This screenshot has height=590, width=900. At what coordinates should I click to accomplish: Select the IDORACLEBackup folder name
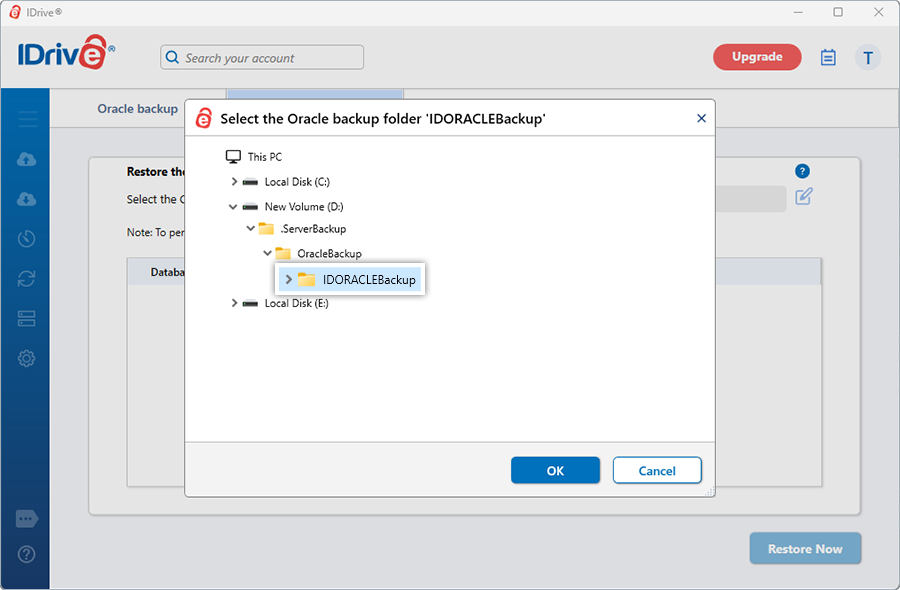(x=369, y=280)
